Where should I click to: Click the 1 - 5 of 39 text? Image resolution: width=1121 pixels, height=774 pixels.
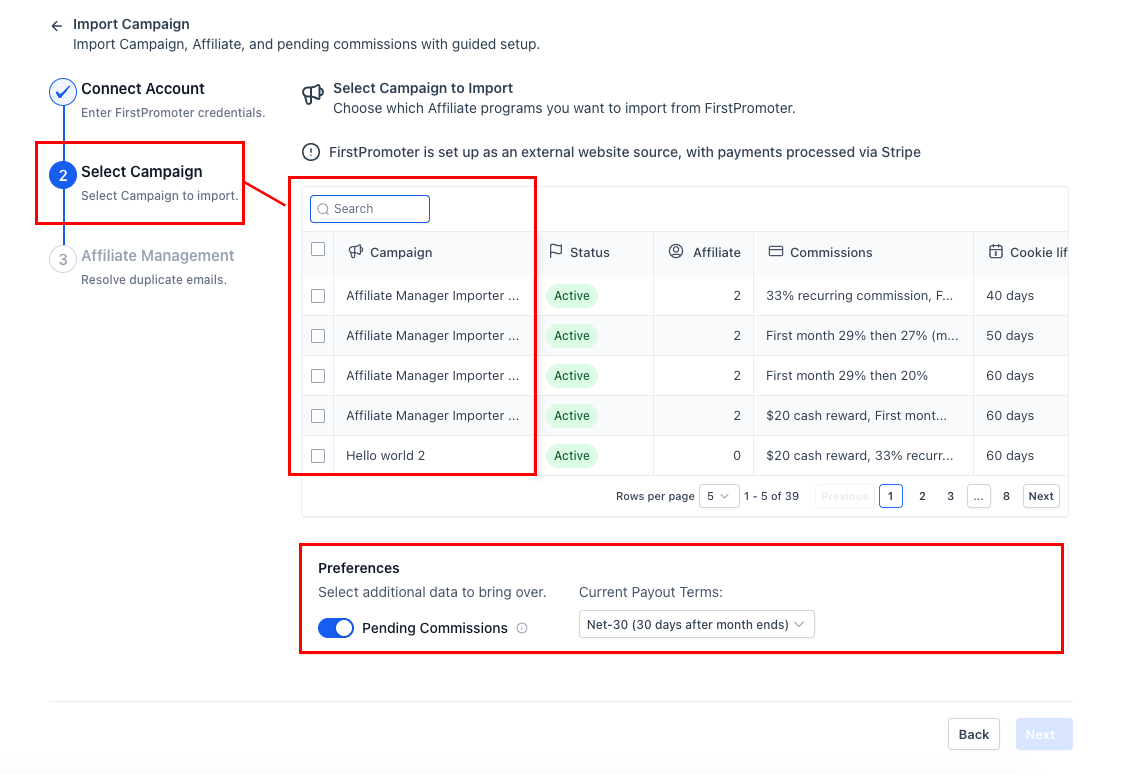pos(771,496)
